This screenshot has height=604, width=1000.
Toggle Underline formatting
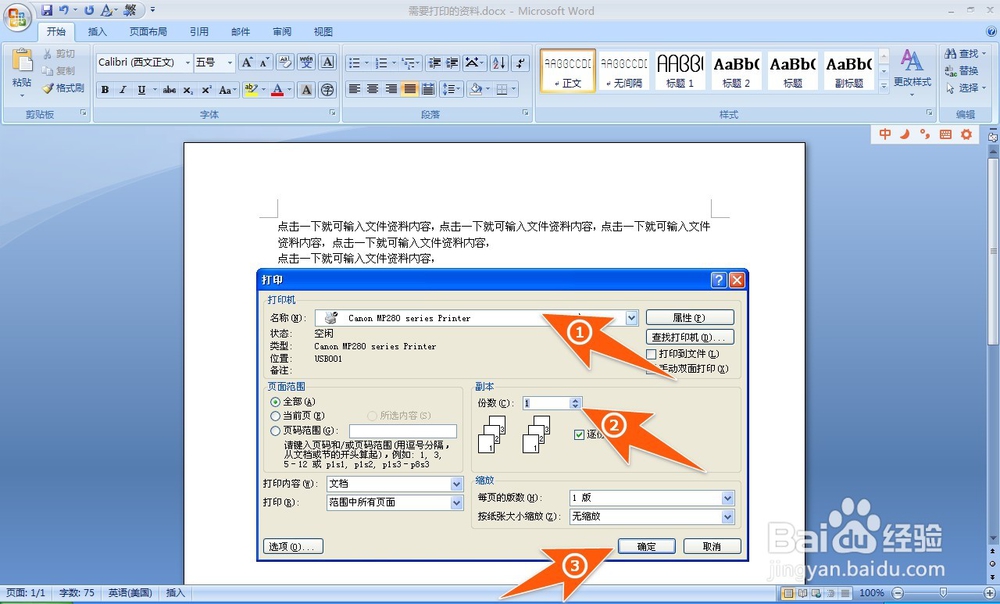[x=141, y=90]
